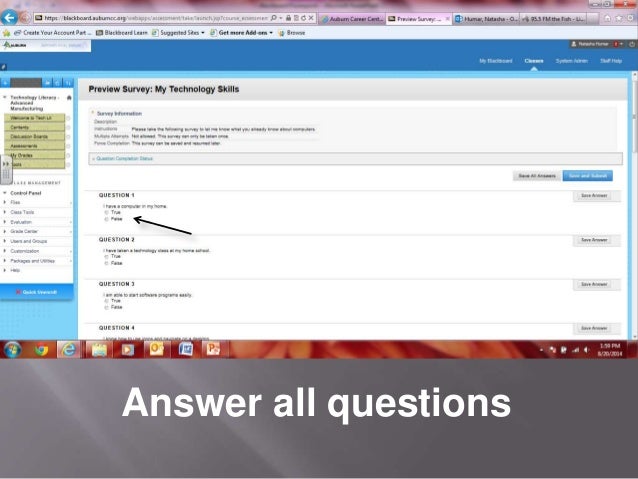Click the lock security icon in the address bar
638x479 pixels.
point(288,18)
